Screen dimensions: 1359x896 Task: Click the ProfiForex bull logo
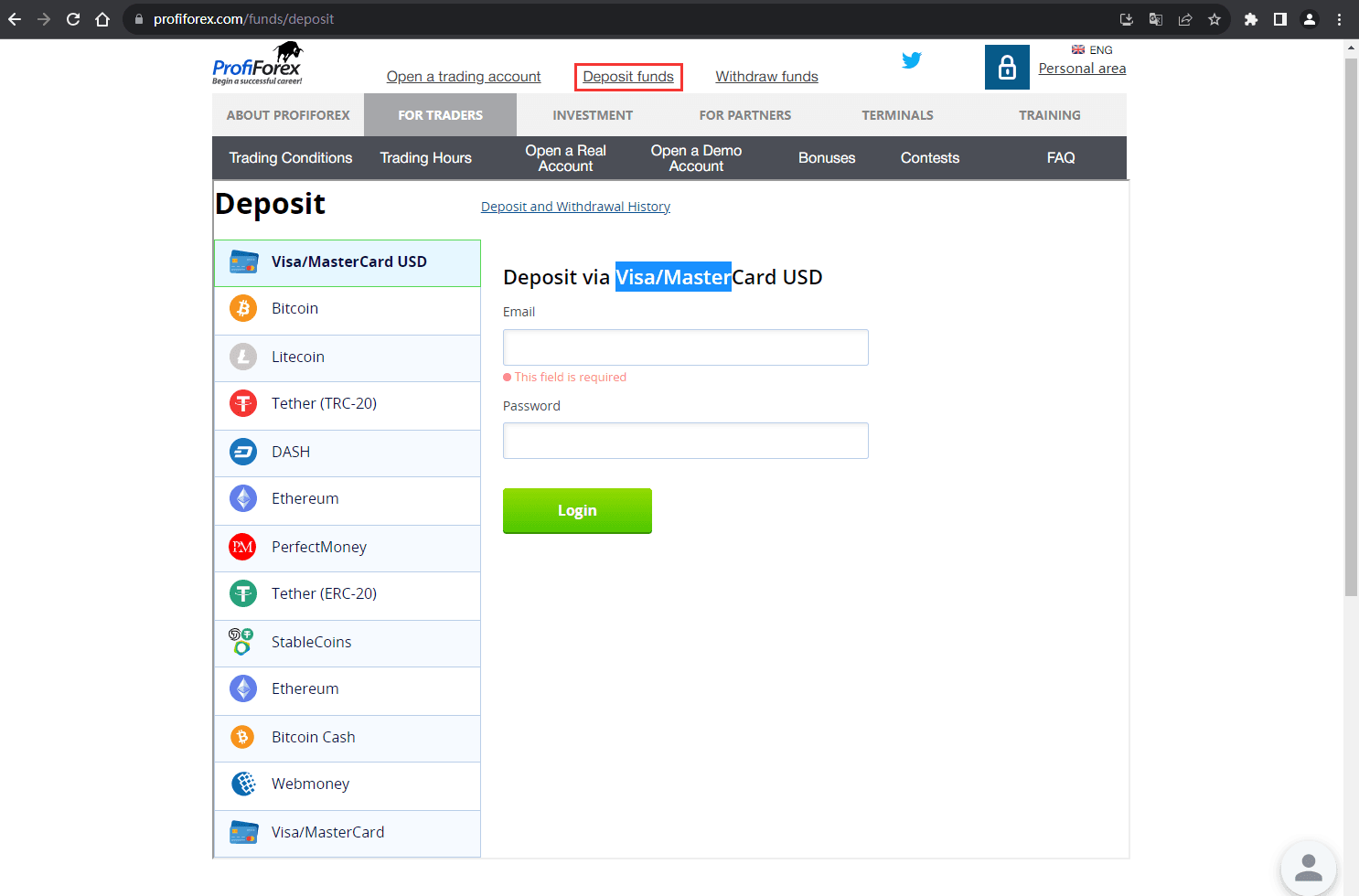(x=257, y=64)
